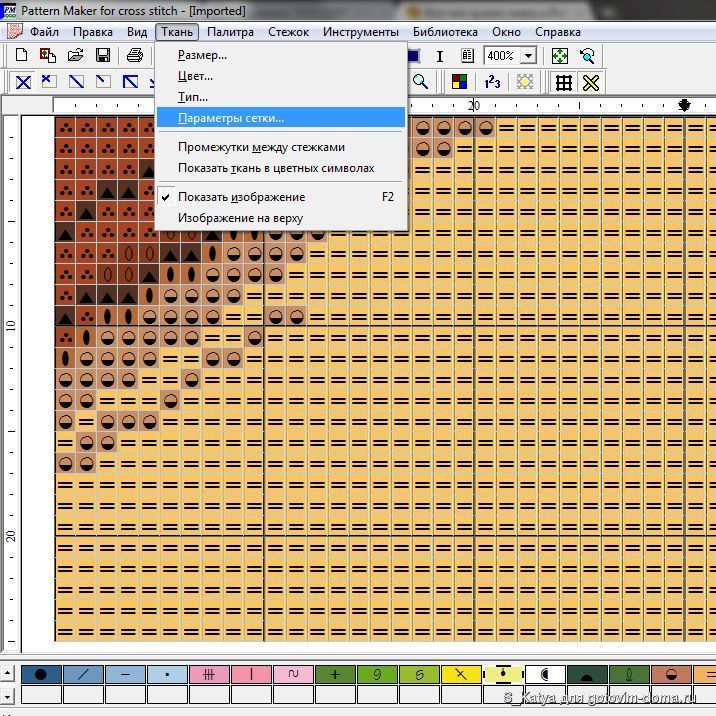Pick dark green palette color with dome symbol
The width and height of the screenshot is (716, 716).
pyautogui.click(x=587, y=674)
